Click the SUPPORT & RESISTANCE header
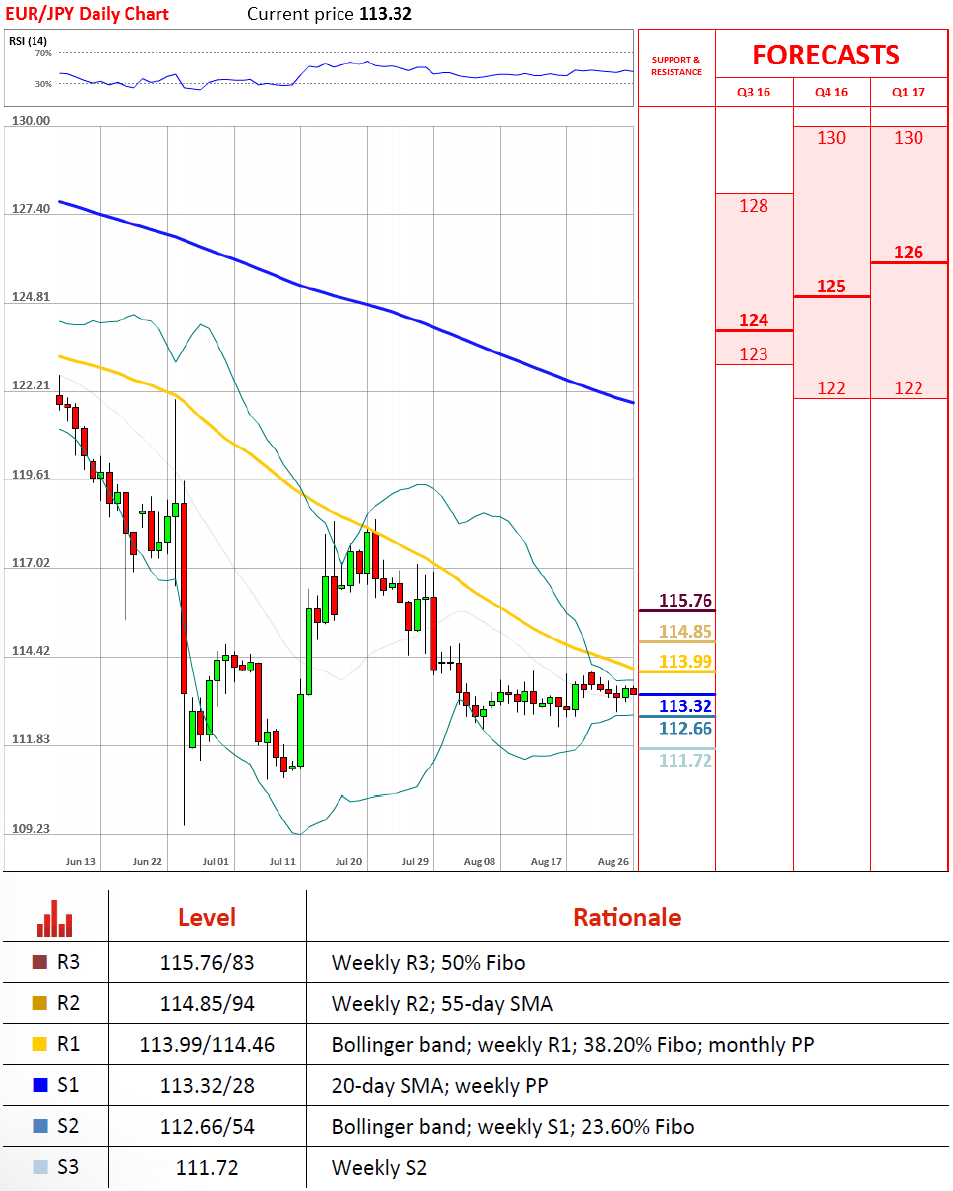 click(677, 66)
